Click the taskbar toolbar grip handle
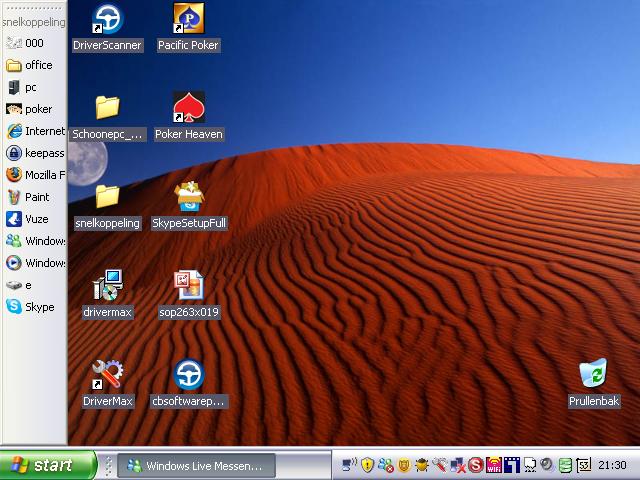 point(109,465)
